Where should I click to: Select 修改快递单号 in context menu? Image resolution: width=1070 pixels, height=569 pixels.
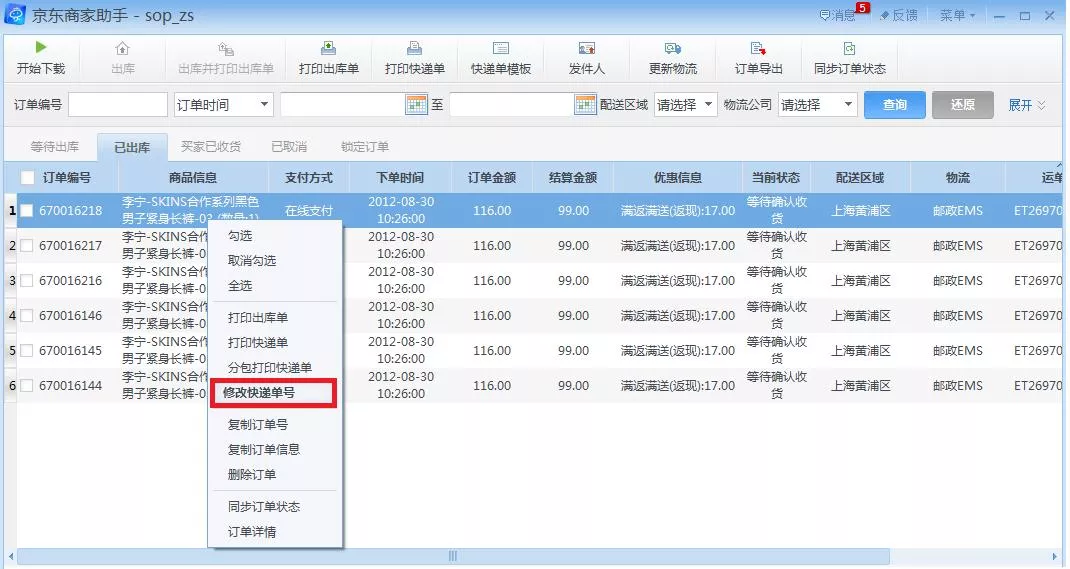(x=274, y=393)
